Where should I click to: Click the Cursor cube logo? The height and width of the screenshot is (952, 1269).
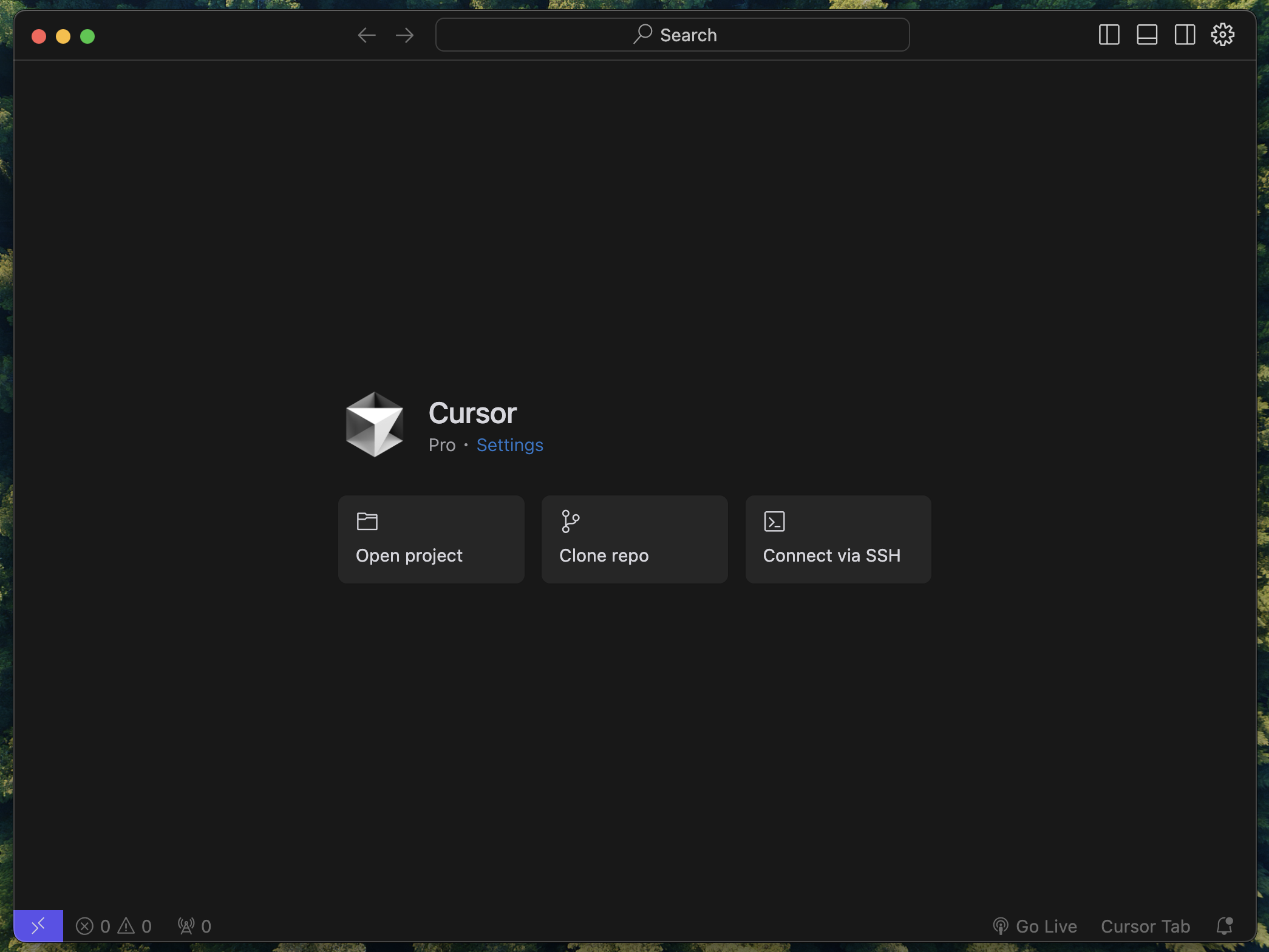pyautogui.click(x=374, y=424)
